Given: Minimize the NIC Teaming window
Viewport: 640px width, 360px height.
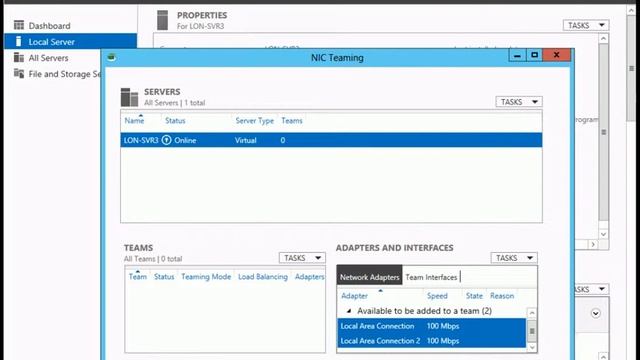Looking at the screenshot, I should [x=517, y=55].
